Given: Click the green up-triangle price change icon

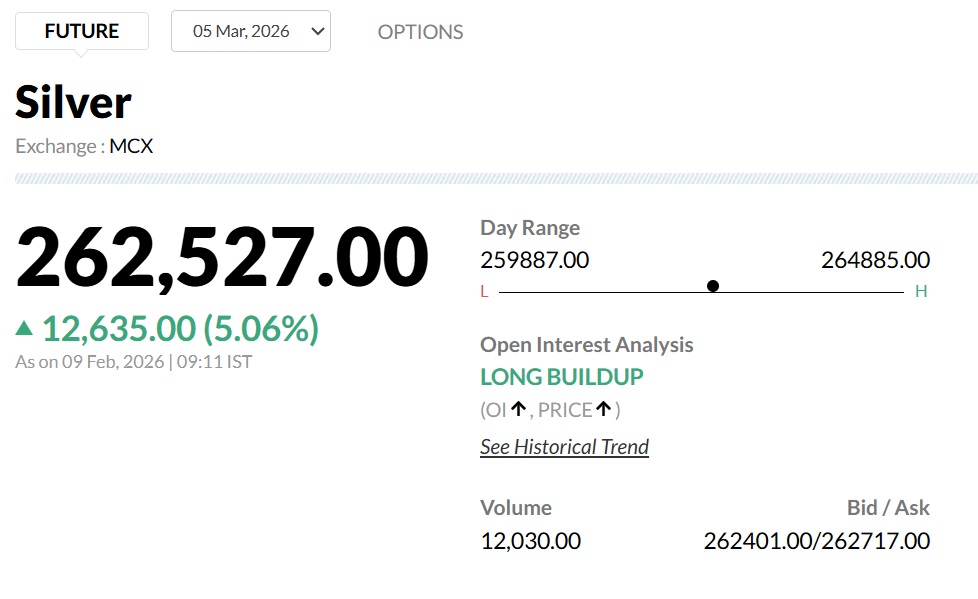Looking at the screenshot, I should click(24, 327).
